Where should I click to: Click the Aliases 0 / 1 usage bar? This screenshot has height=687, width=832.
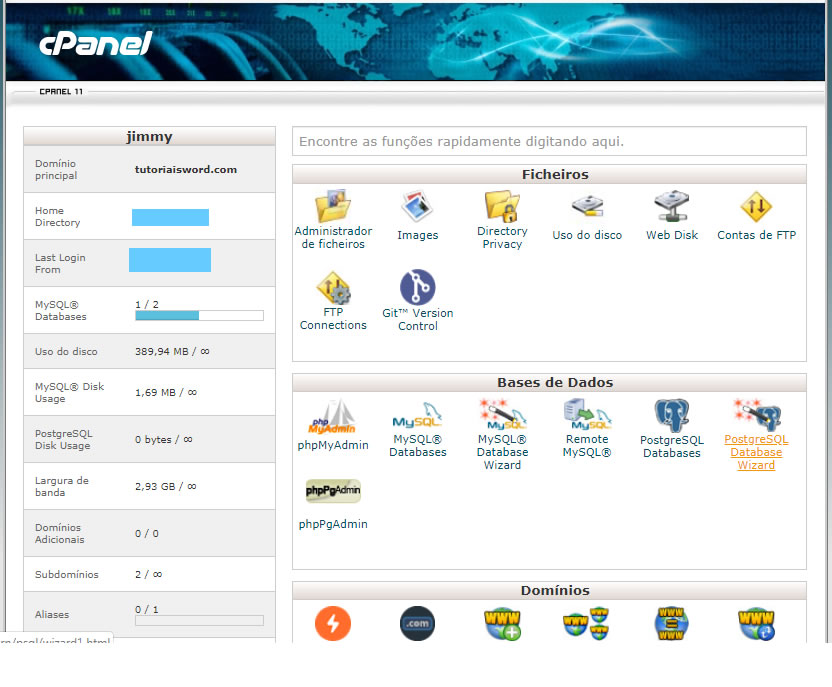click(199, 621)
